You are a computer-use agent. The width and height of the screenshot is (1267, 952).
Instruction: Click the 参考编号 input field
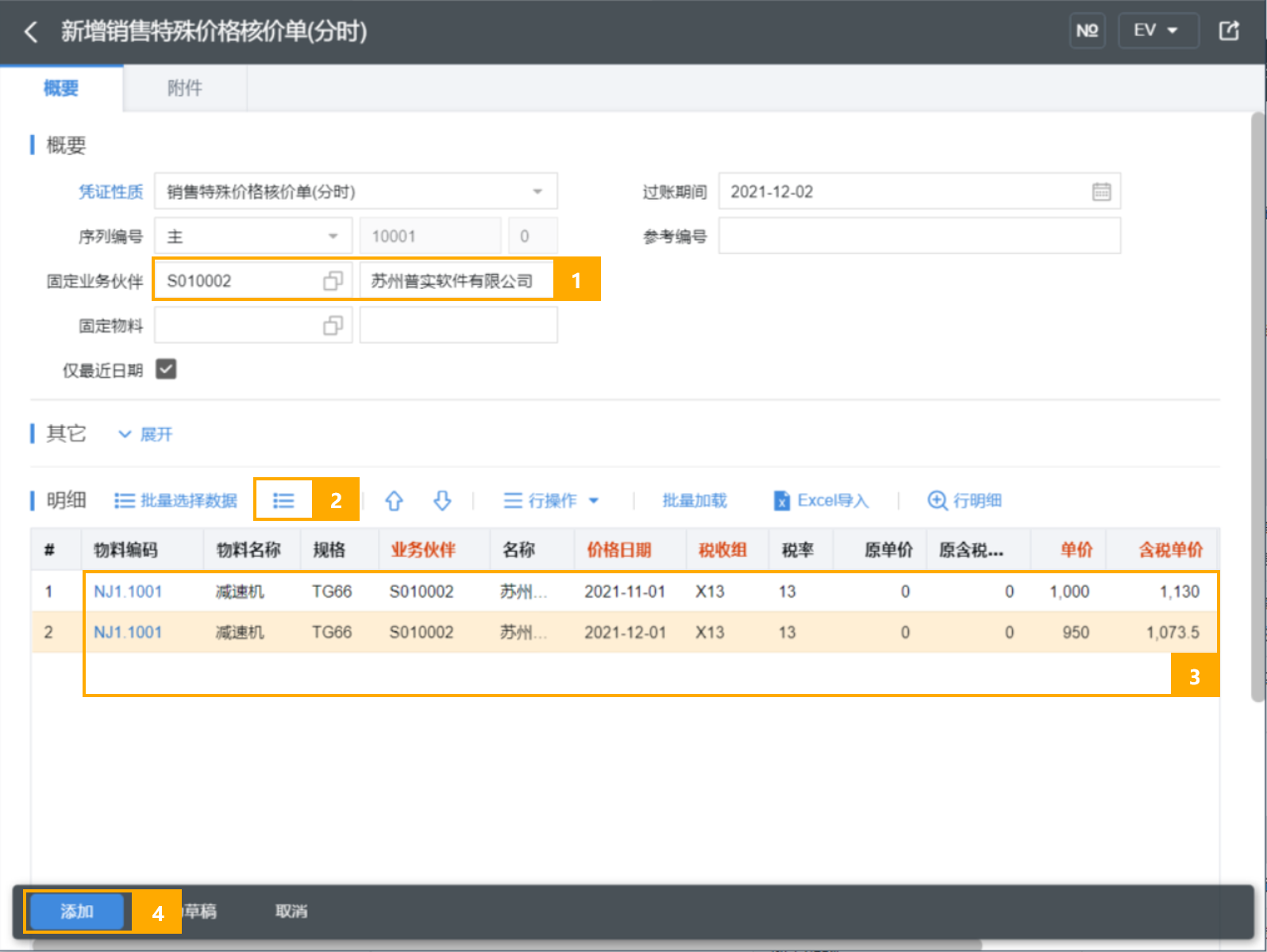click(919, 236)
